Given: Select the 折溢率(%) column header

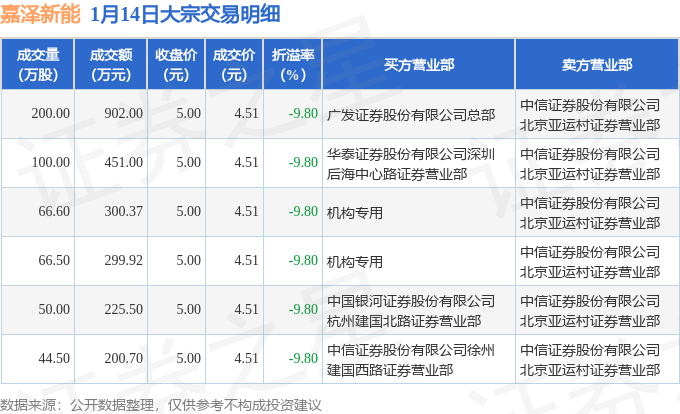Looking at the screenshot, I should (293, 65).
